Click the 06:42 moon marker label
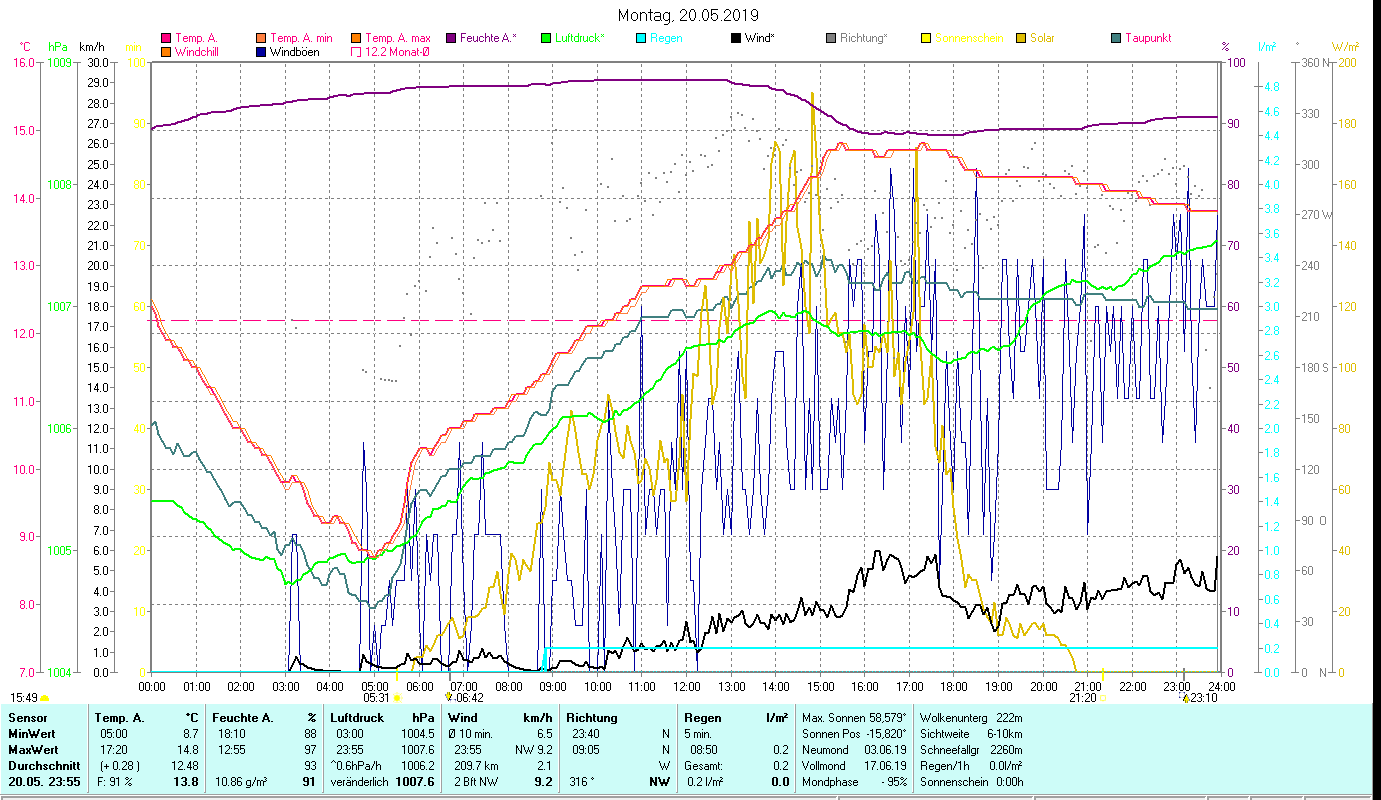Screen dimensions: 1381x800 pos(466,698)
